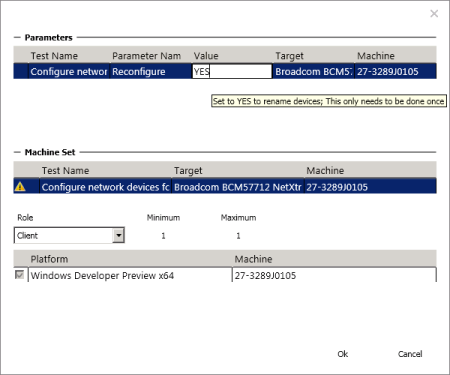
Task: Select the Broadcom BCM57 target cell in Parameters
Action: (x=313, y=71)
